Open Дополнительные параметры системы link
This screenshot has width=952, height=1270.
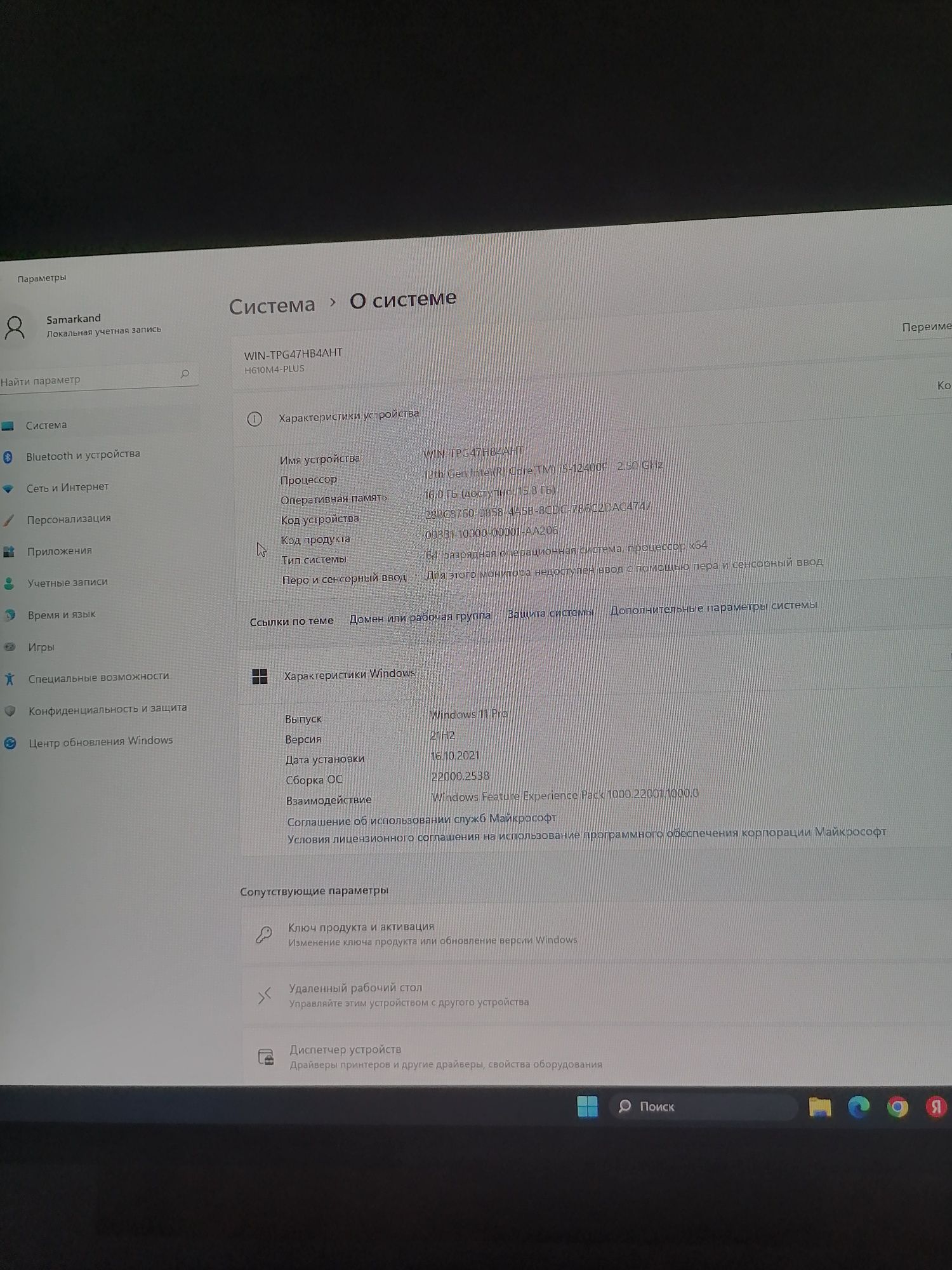tap(713, 607)
